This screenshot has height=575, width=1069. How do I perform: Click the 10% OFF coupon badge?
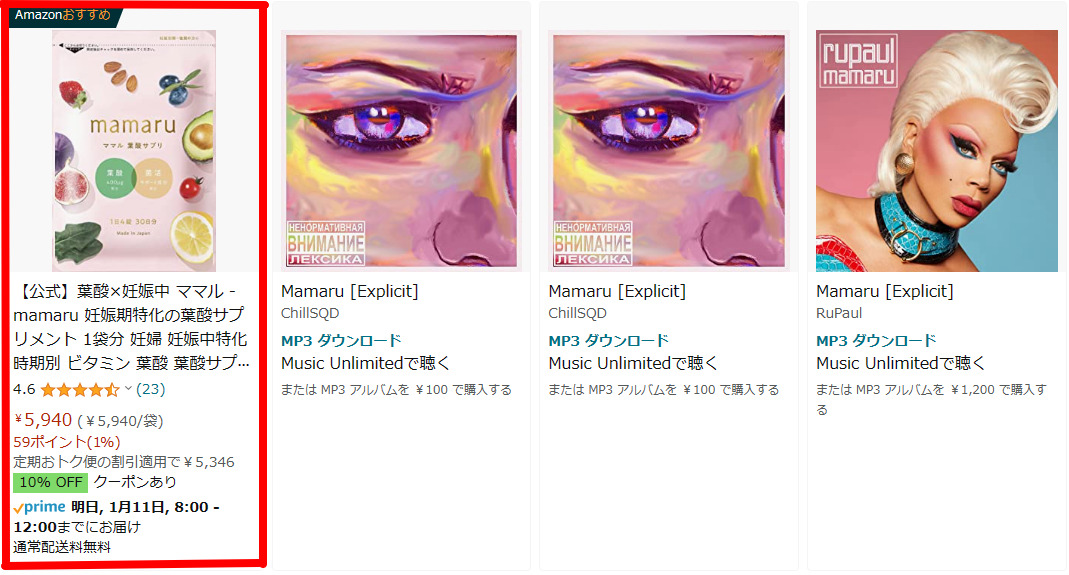(50, 482)
